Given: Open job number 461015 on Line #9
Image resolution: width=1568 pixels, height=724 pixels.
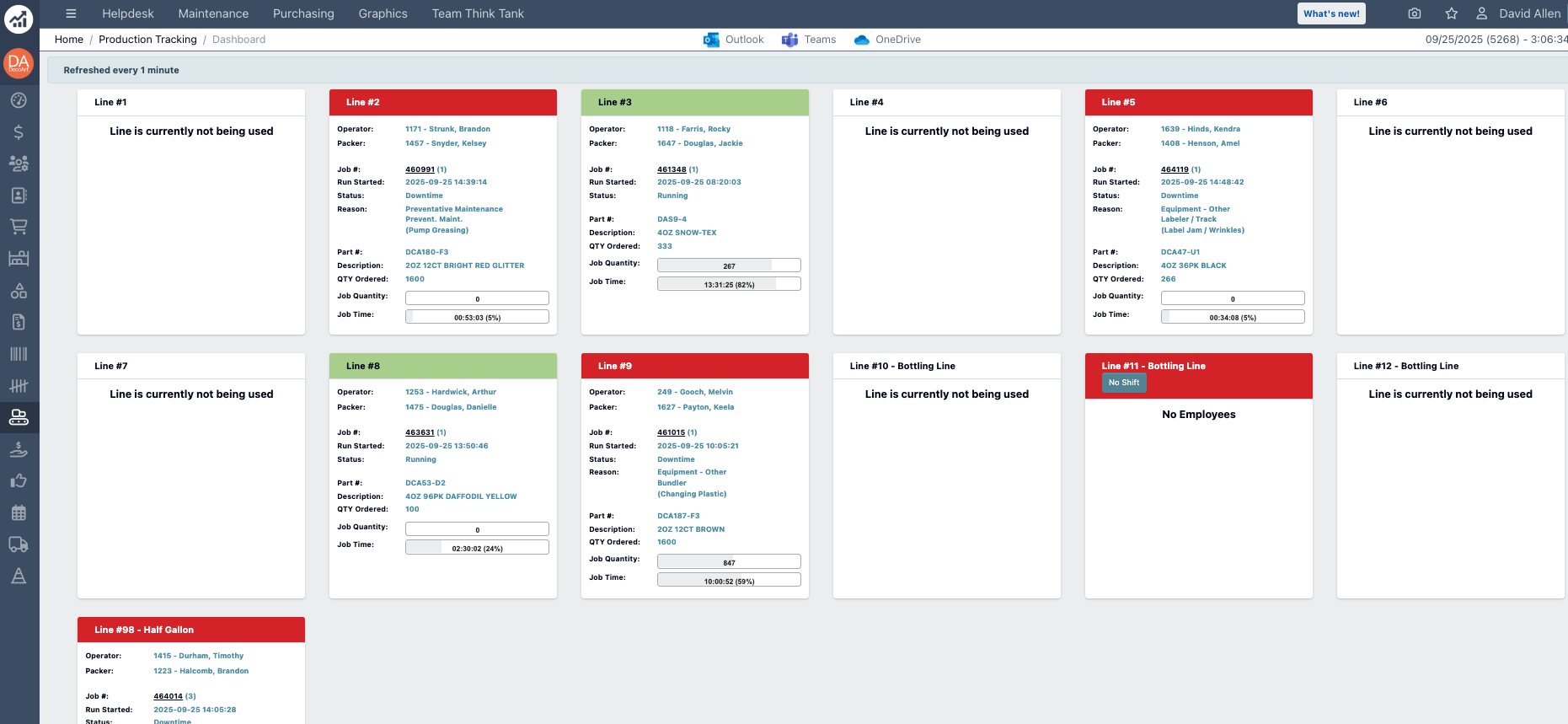Looking at the screenshot, I should pyautogui.click(x=672, y=432).
